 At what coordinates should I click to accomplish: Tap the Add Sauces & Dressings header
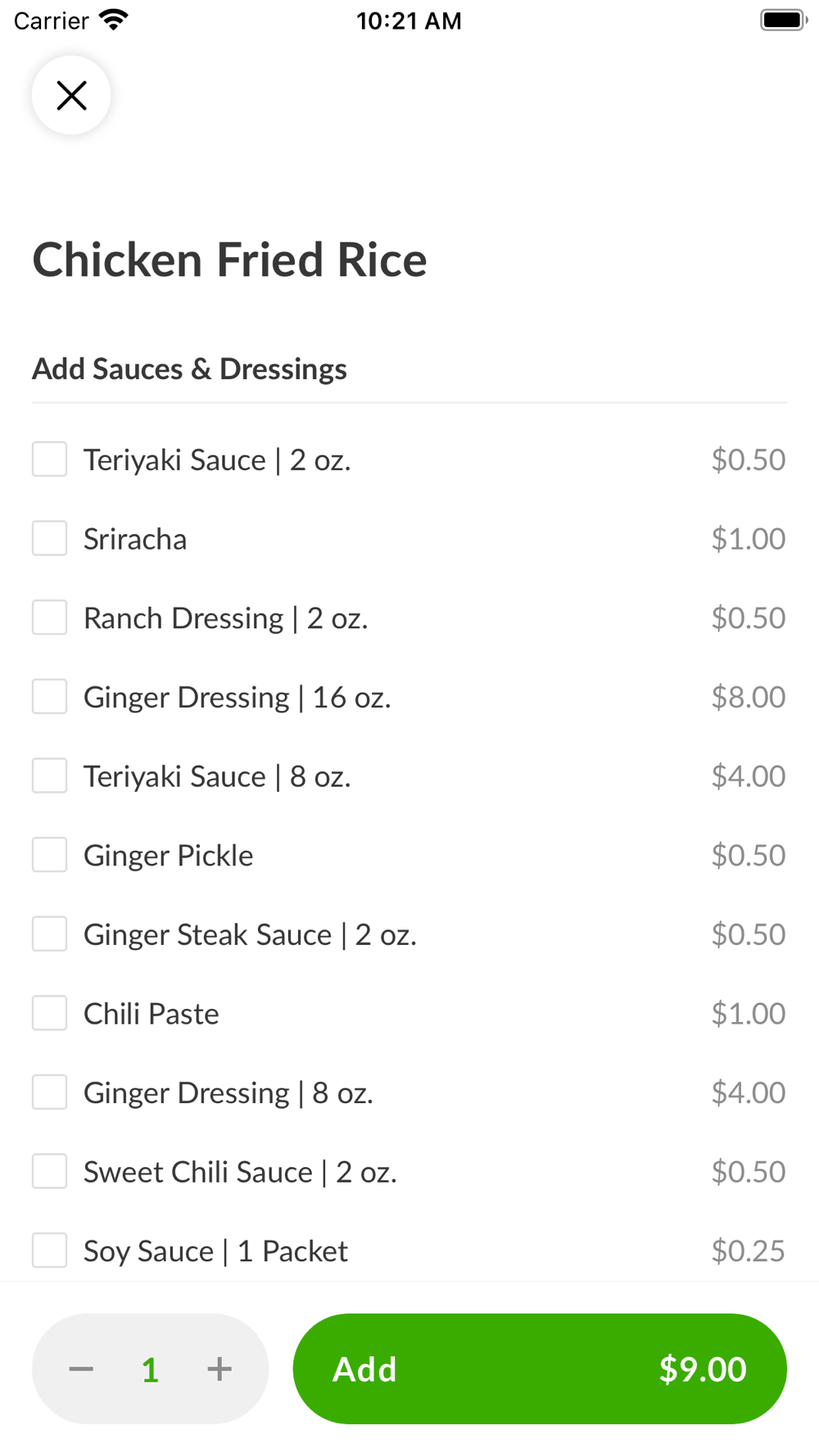tap(189, 369)
